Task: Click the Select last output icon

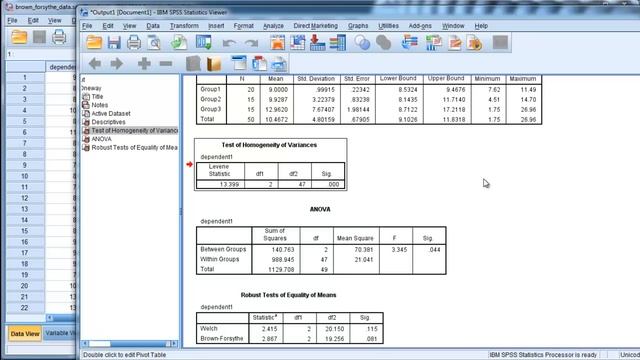Action: click(409, 42)
